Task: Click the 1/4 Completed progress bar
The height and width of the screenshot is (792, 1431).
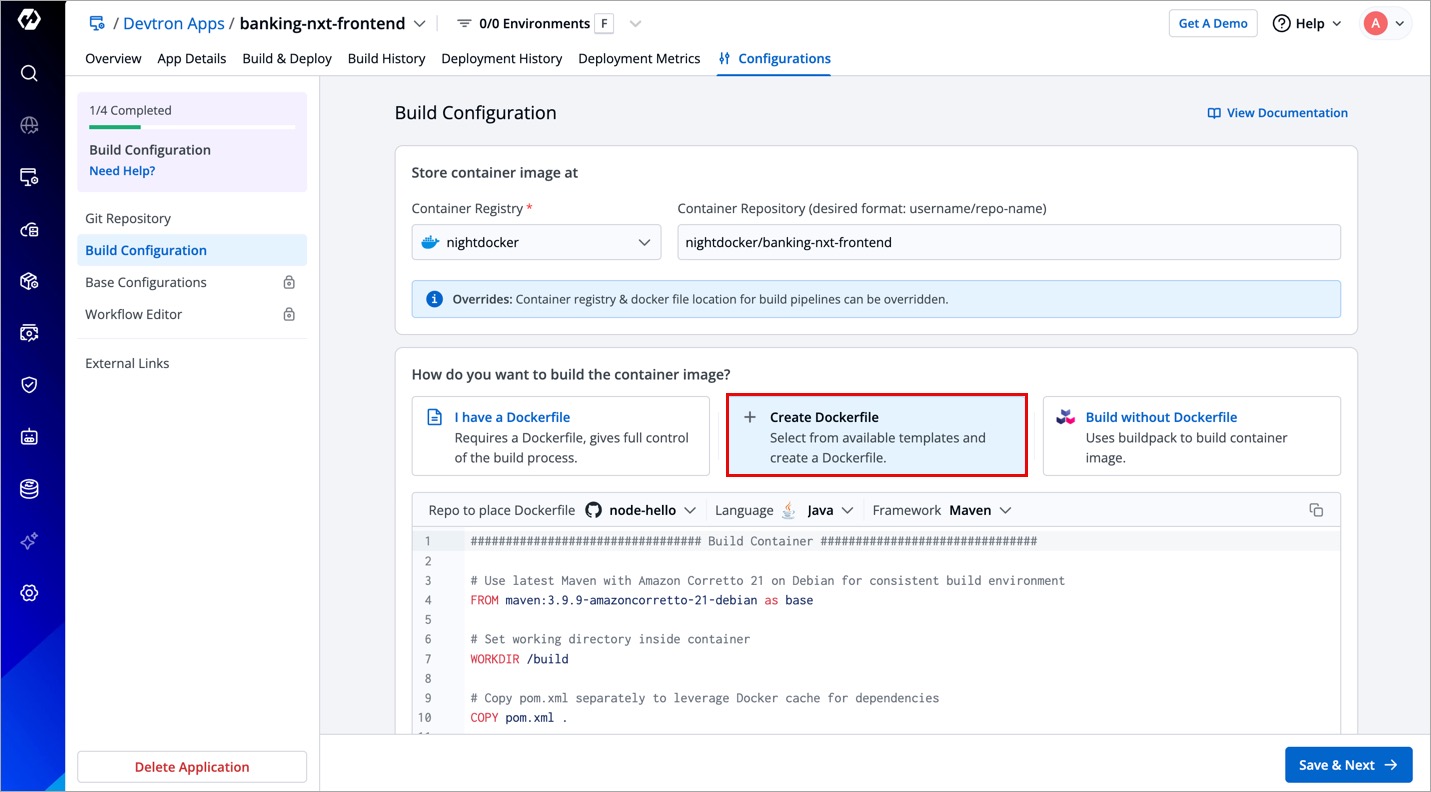Action: 192,127
